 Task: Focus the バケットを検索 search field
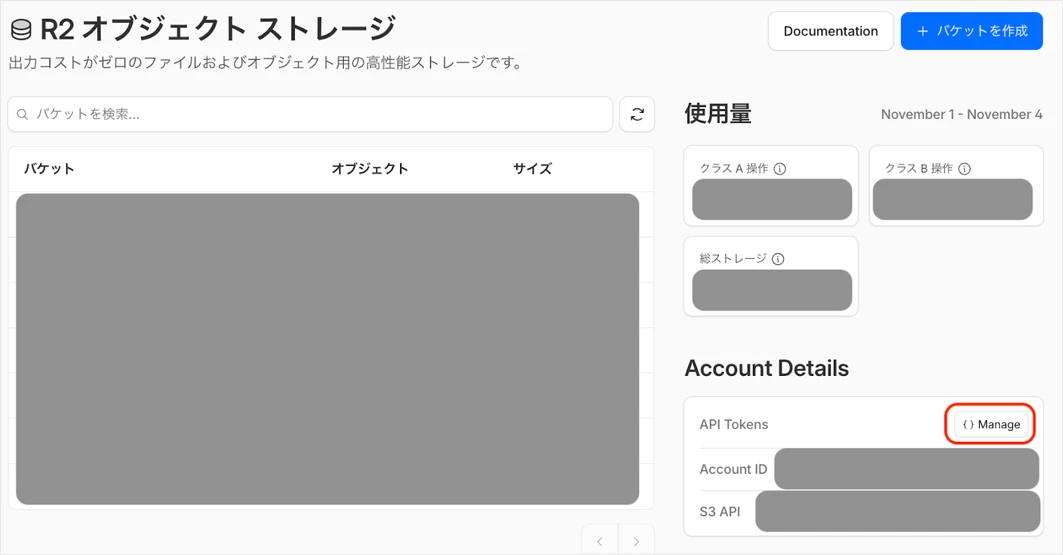click(x=310, y=115)
